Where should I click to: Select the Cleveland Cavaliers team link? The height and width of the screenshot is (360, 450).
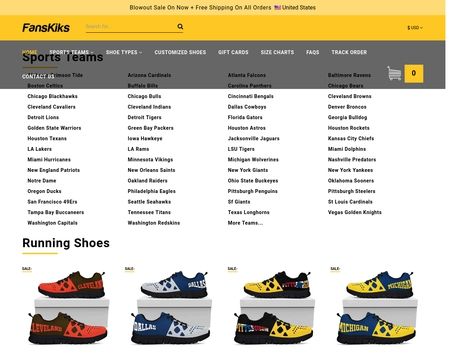[x=51, y=107]
